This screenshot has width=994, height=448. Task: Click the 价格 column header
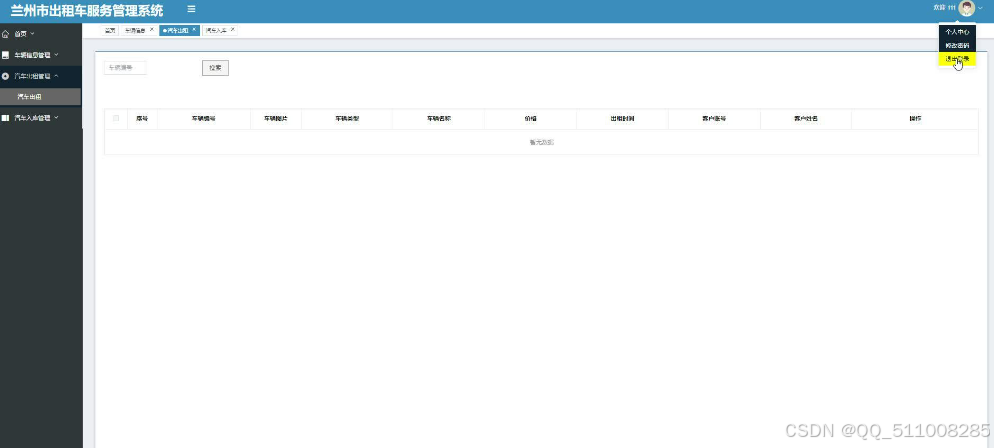(531, 118)
